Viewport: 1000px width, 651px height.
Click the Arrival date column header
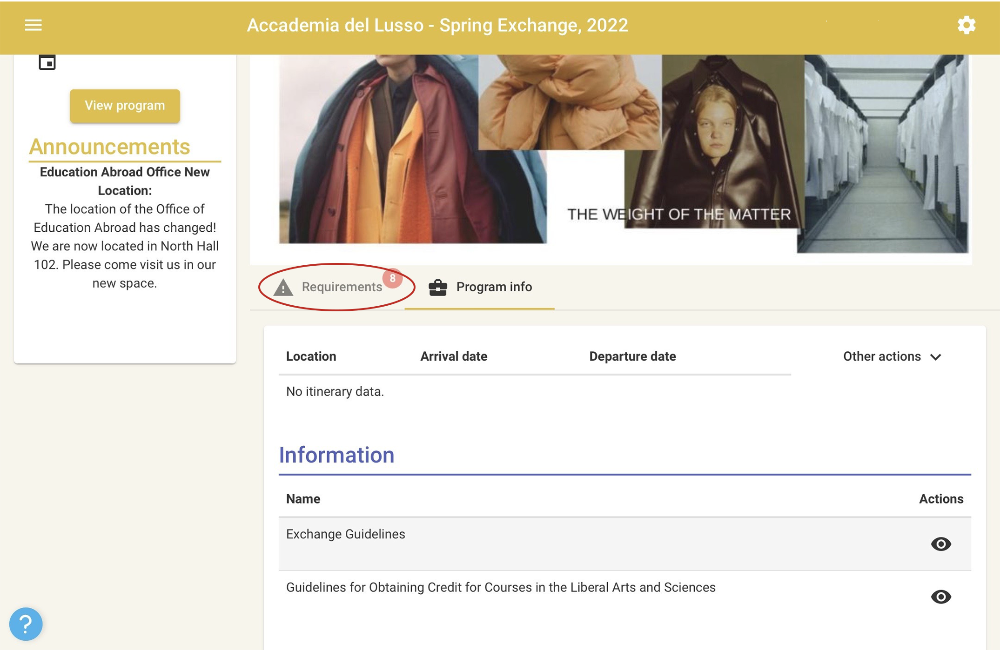[453, 356]
